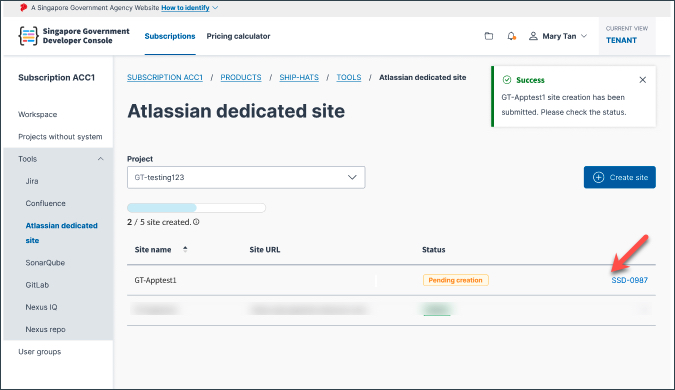Image resolution: width=675 pixels, height=390 pixels.
Task: Select Atlassian dedicated site in sidebar
Action: click(x=62, y=233)
